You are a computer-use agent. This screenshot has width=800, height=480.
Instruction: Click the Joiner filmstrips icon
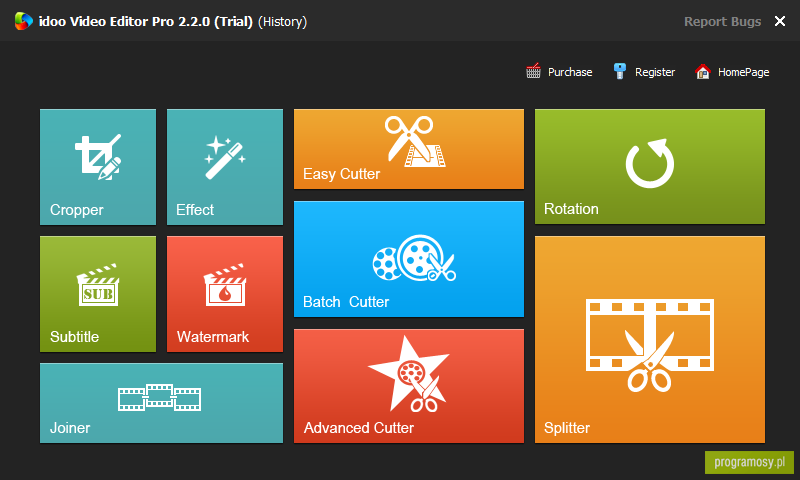pos(159,397)
